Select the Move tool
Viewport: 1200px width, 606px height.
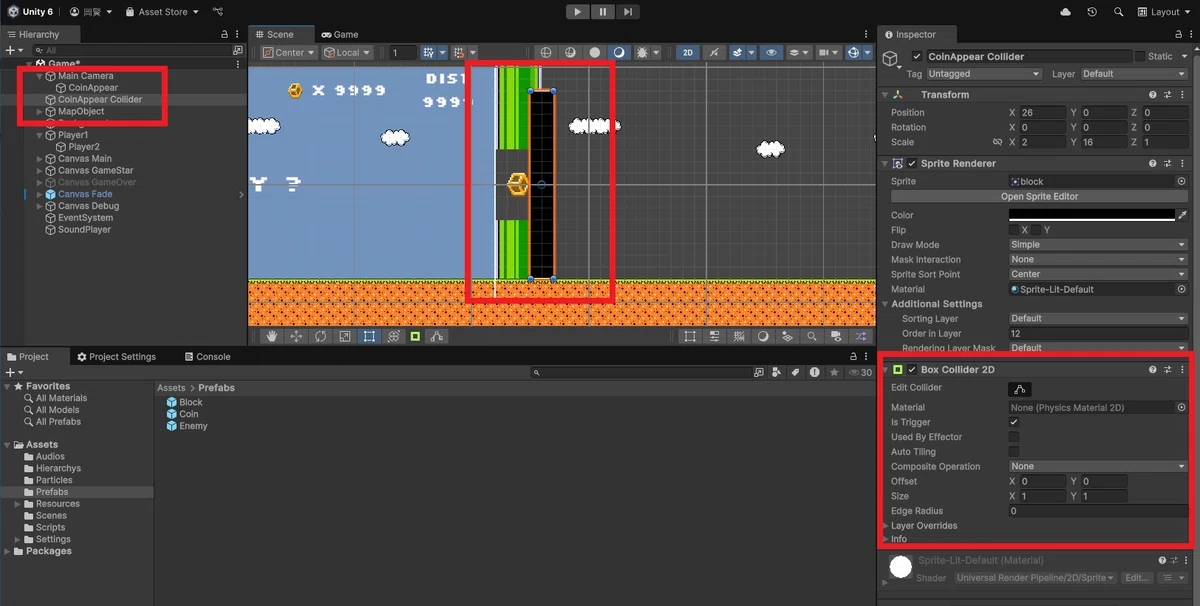tap(296, 337)
